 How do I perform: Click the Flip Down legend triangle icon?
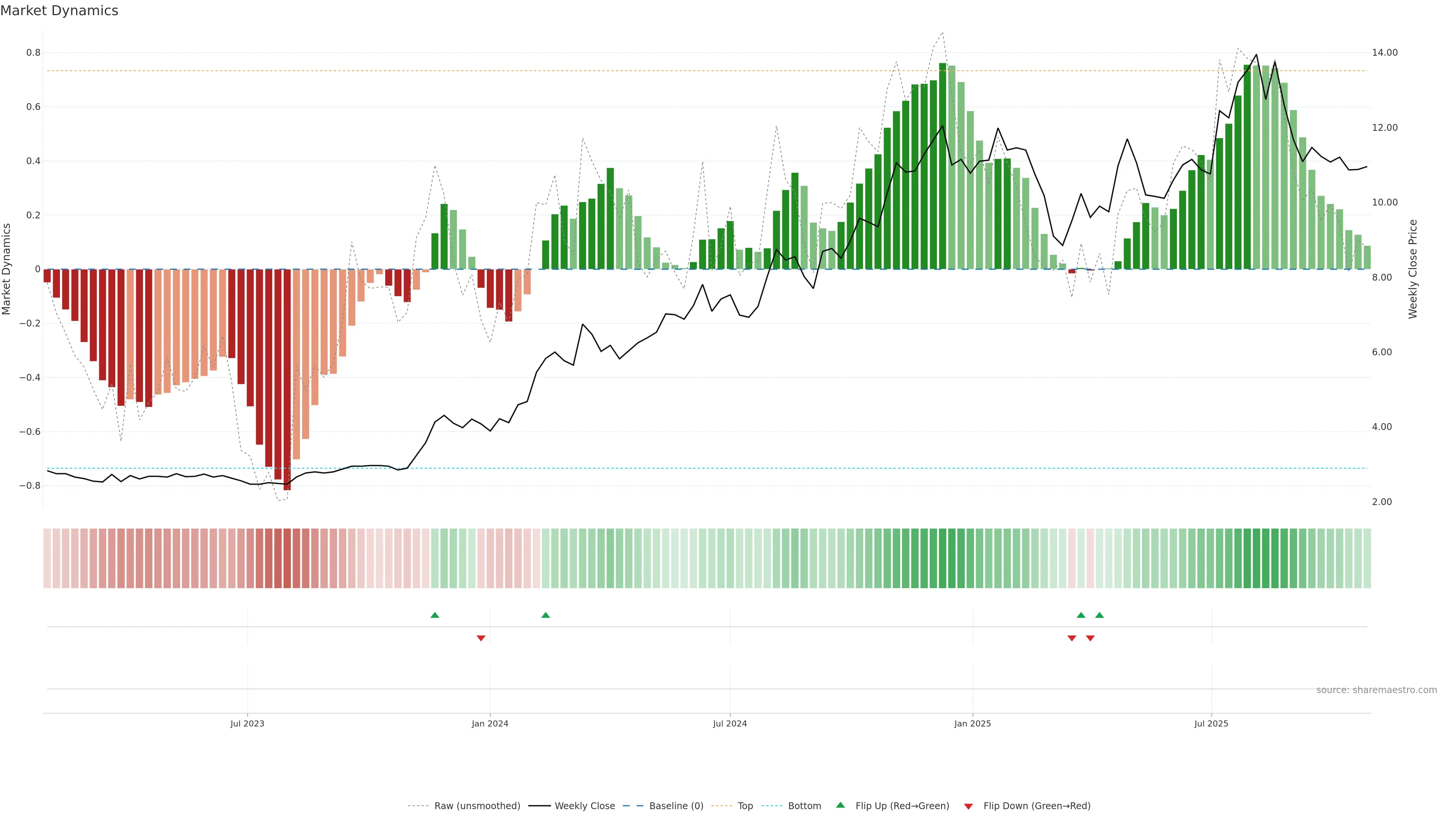[968, 806]
